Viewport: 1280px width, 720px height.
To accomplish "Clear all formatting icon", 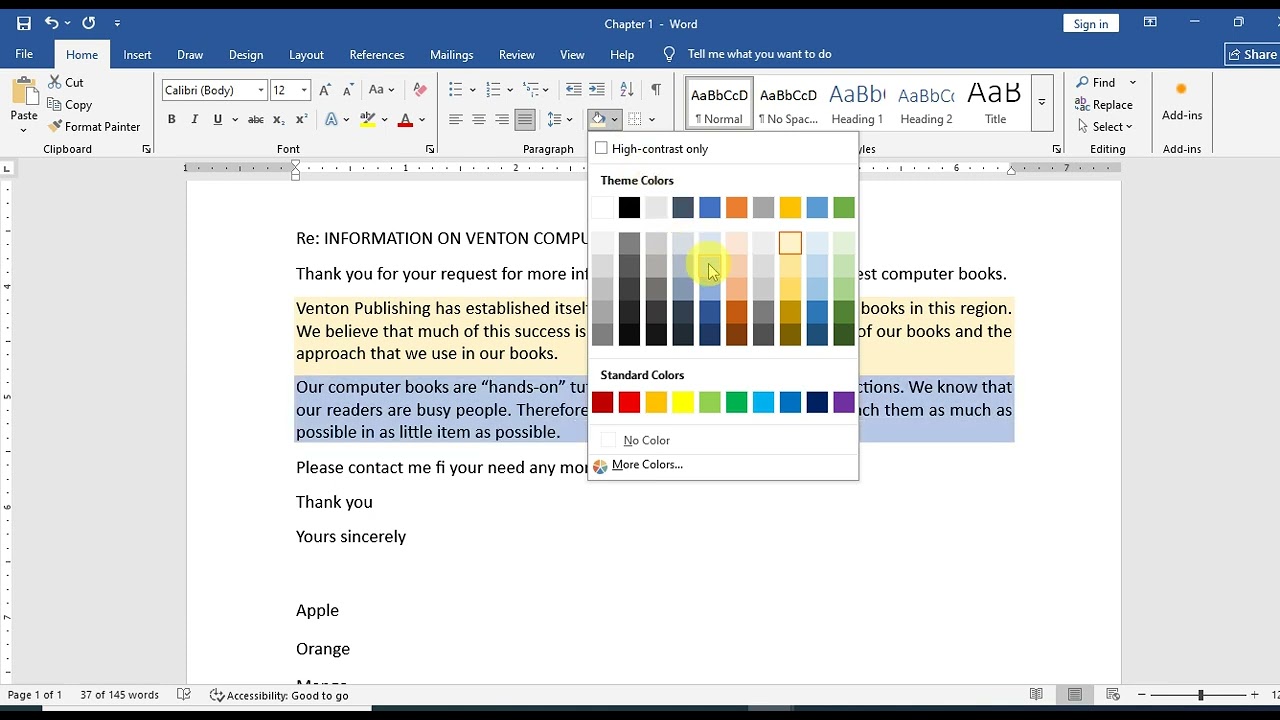I will 420,90.
